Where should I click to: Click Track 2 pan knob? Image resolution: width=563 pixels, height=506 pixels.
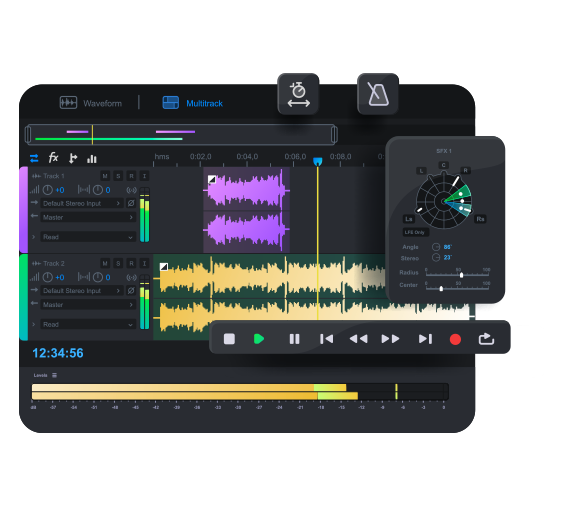[x=98, y=277]
